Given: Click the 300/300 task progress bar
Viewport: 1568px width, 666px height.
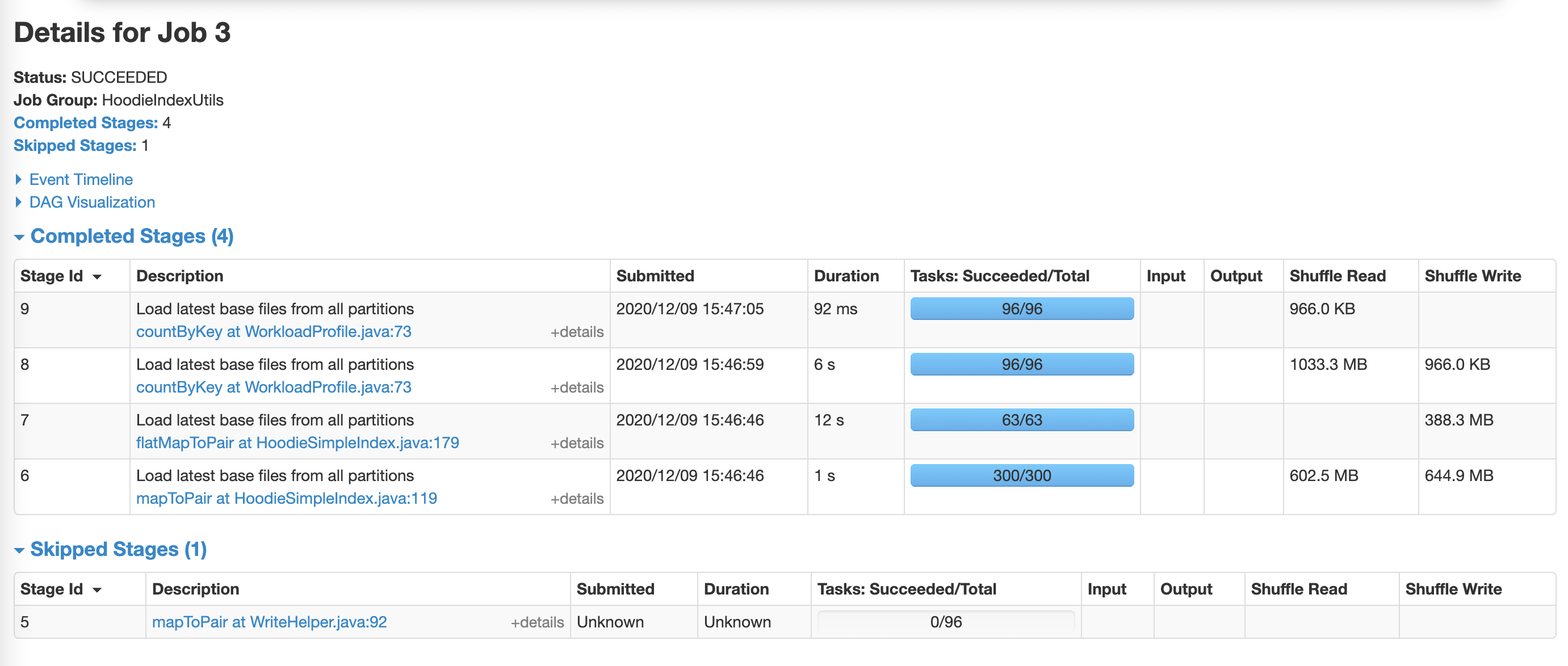Looking at the screenshot, I should [x=1021, y=475].
